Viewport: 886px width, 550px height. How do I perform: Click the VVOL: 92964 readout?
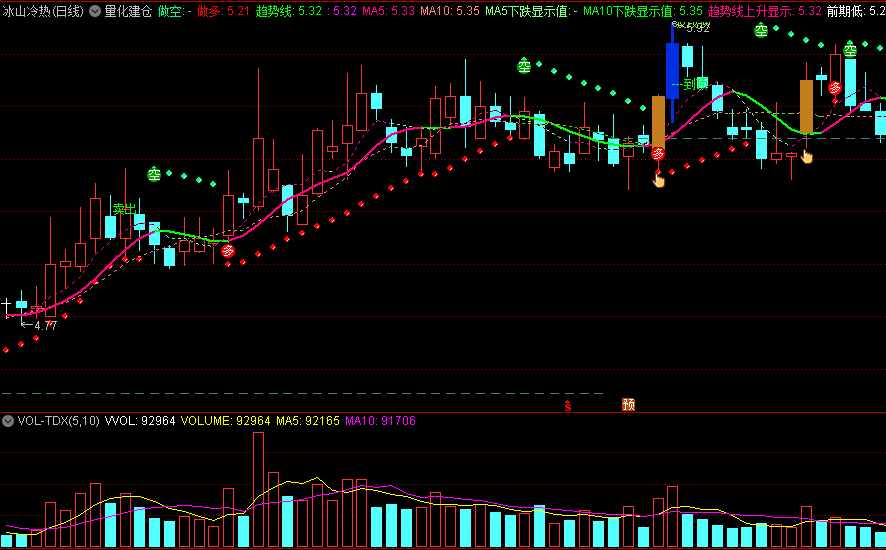click(x=140, y=421)
